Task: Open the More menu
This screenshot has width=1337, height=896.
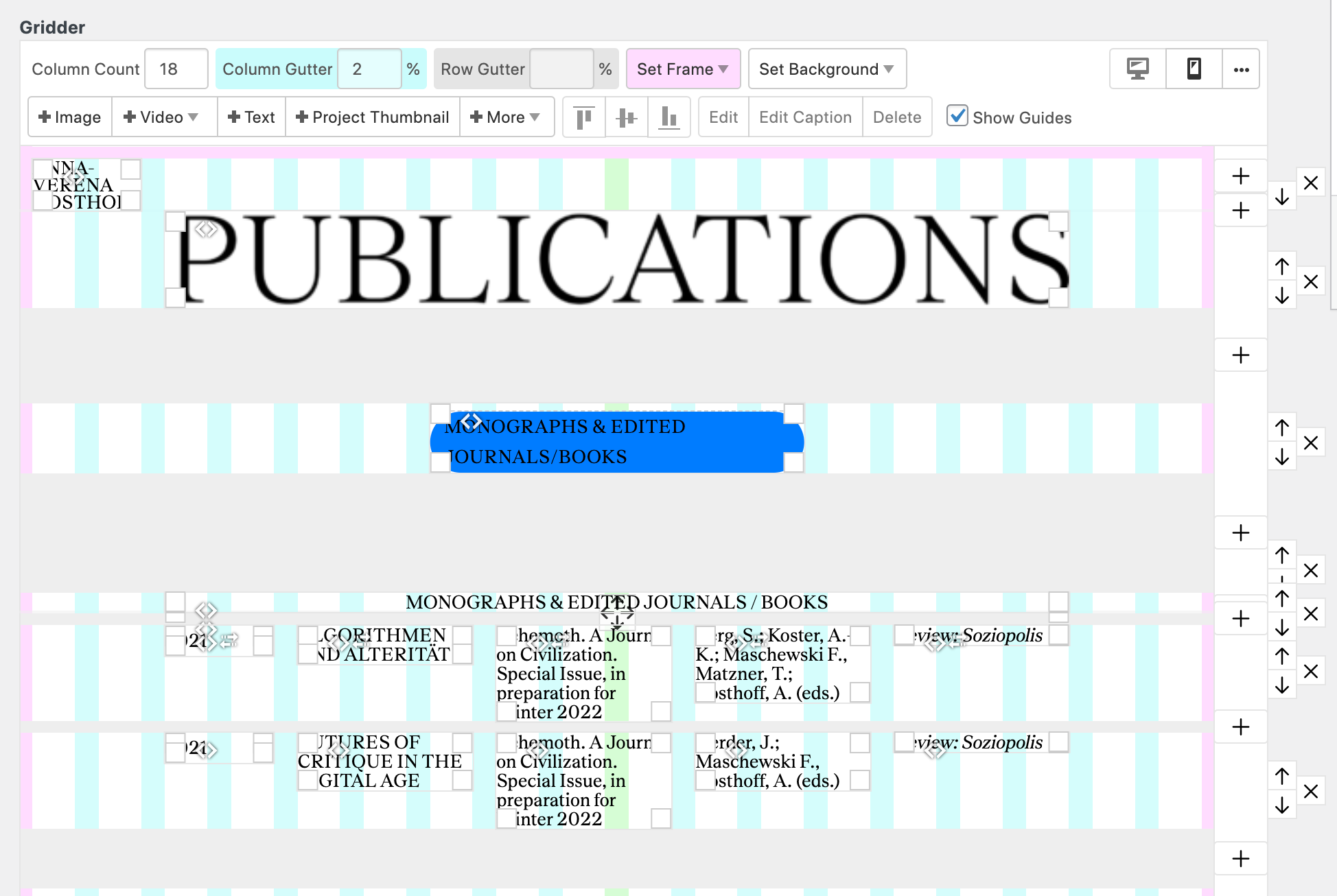Action: [506, 117]
